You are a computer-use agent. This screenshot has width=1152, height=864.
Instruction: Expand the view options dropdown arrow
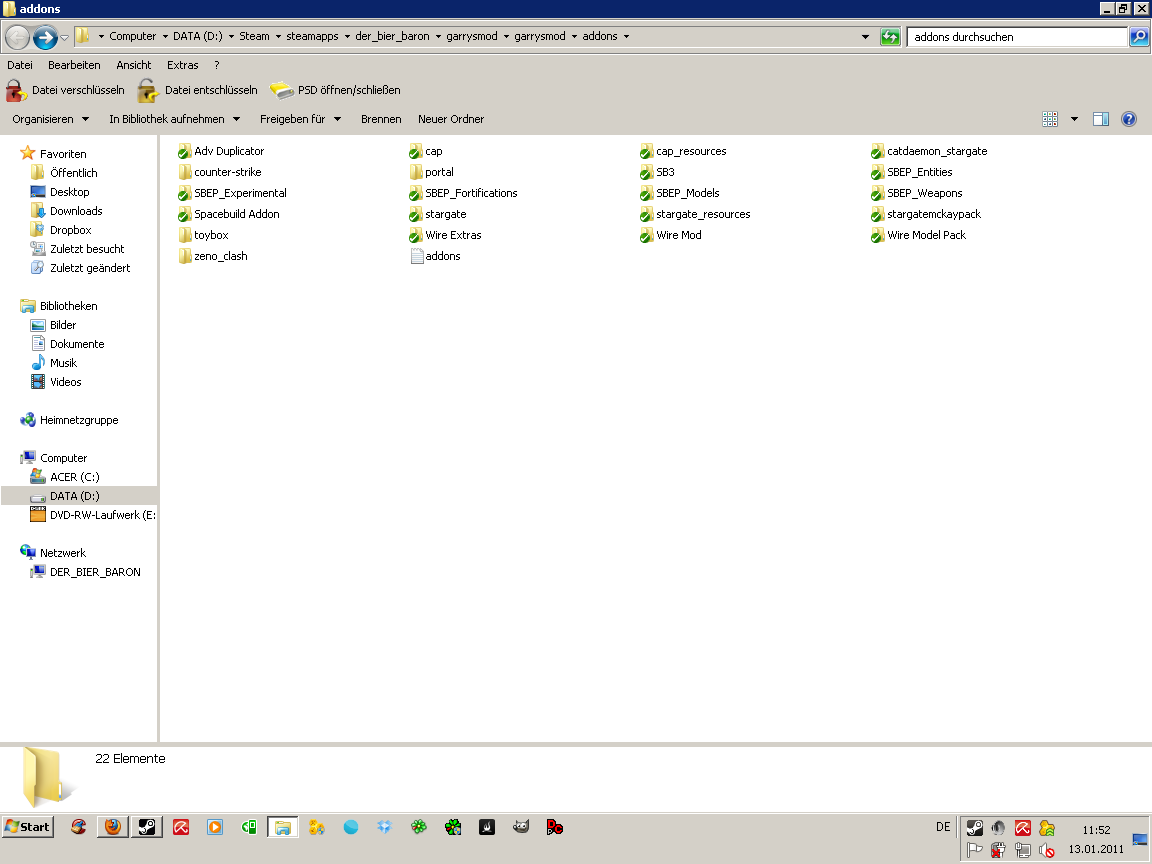coord(1075,119)
